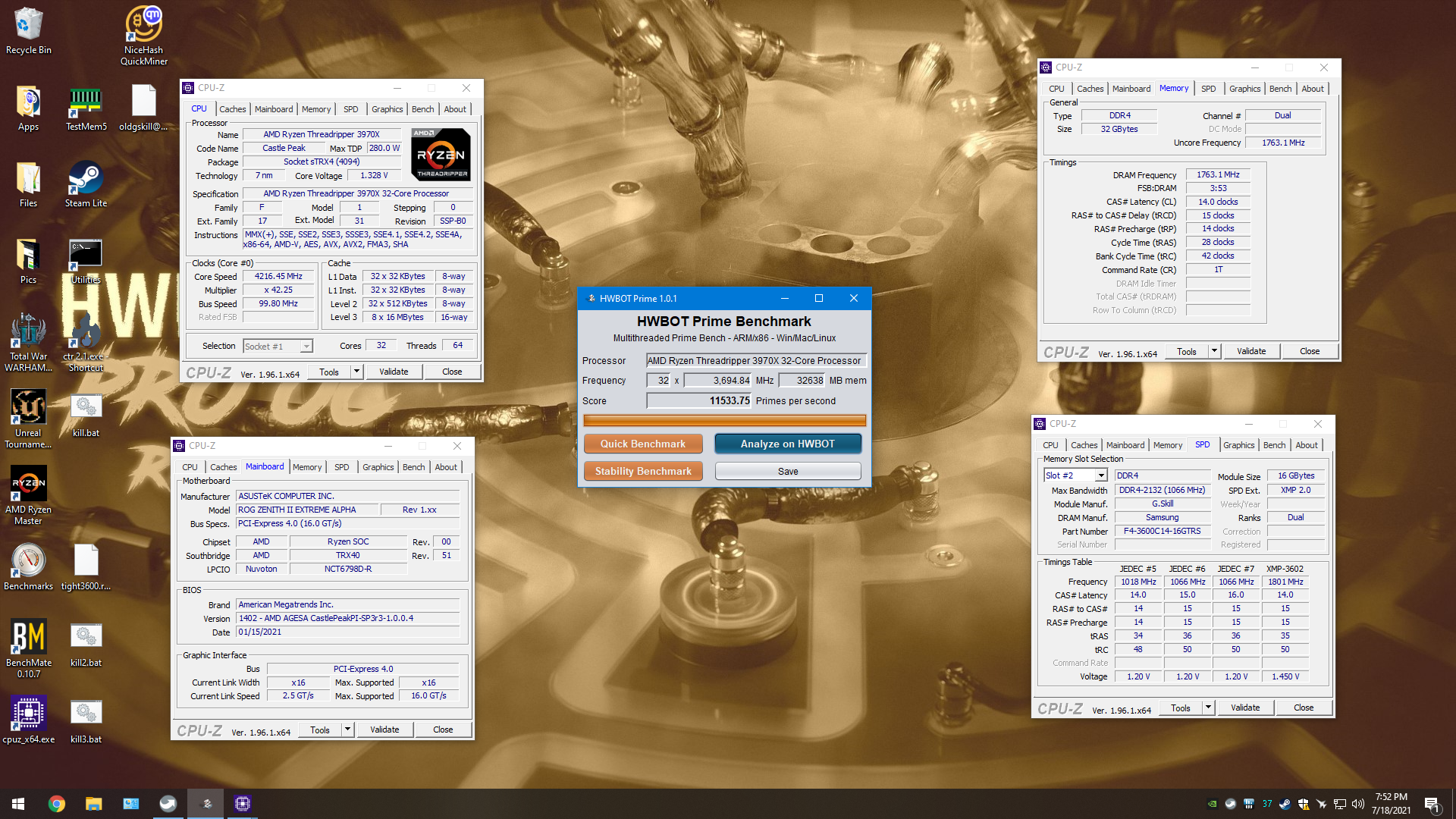Screen dimensions: 1456x819
Task: Launch the Steam Lite shortcut
Action: click(x=86, y=184)
